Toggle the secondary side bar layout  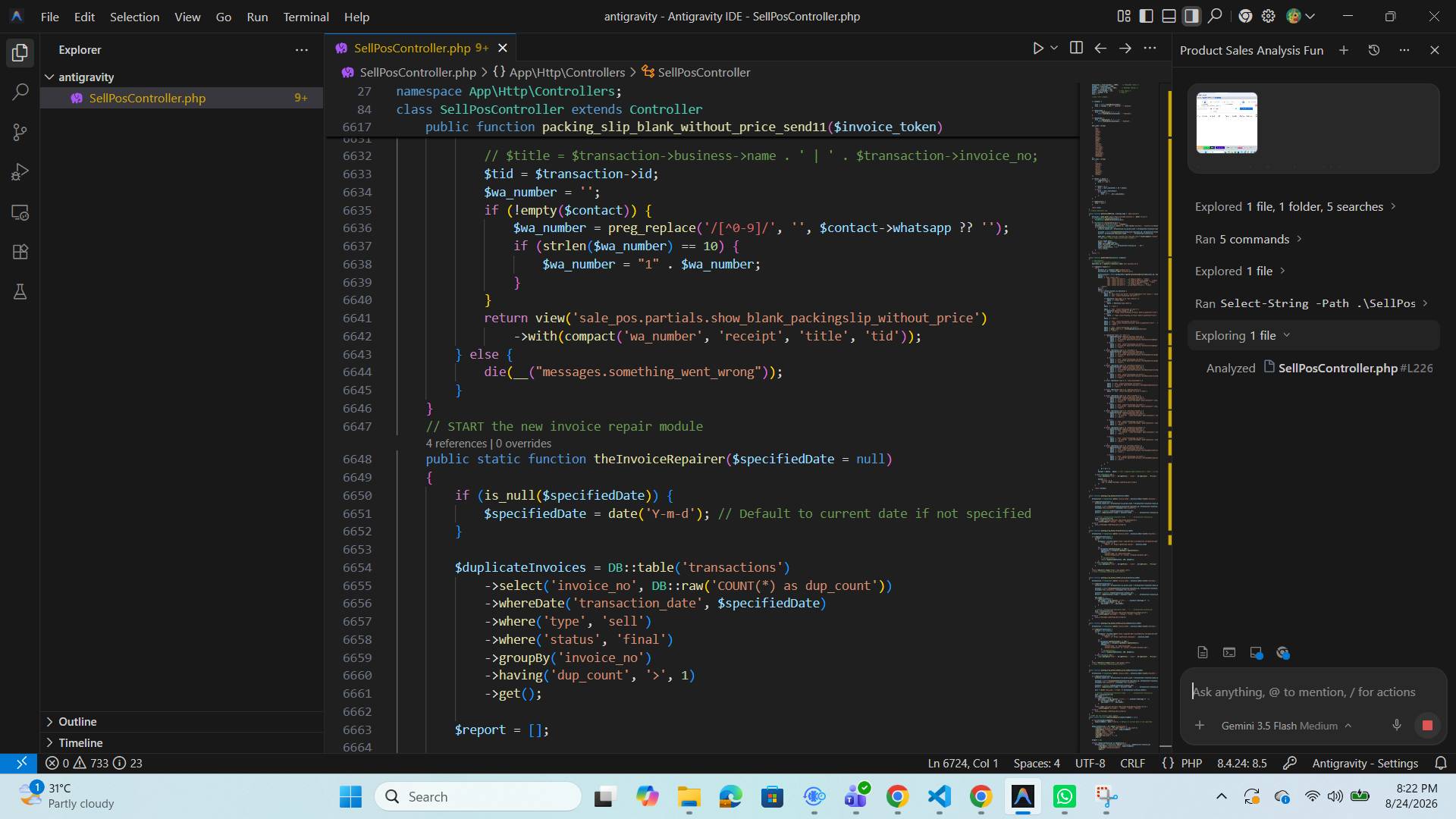click(x=1192, y=16)
